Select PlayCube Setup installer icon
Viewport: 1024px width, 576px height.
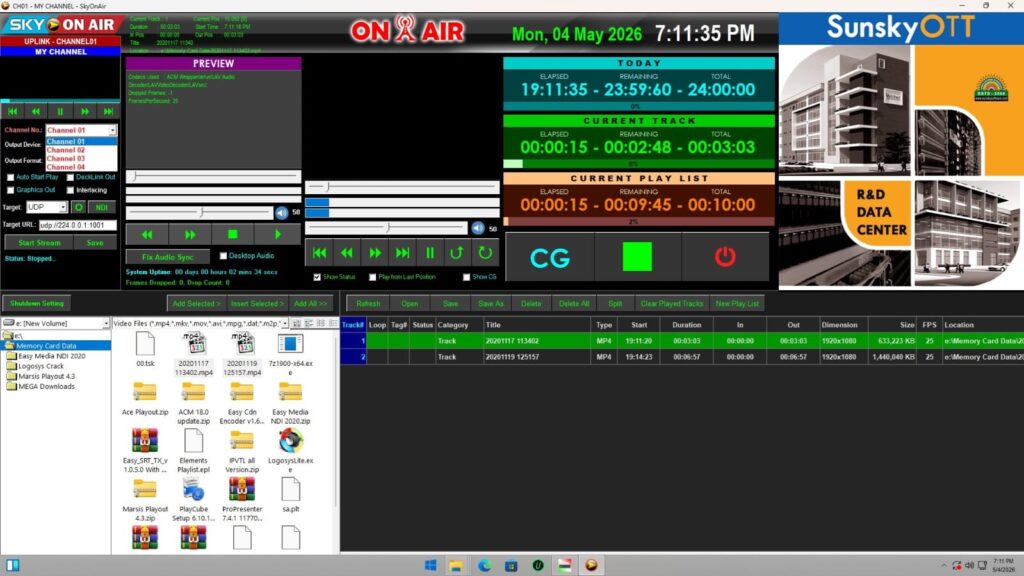click(193, 489)
